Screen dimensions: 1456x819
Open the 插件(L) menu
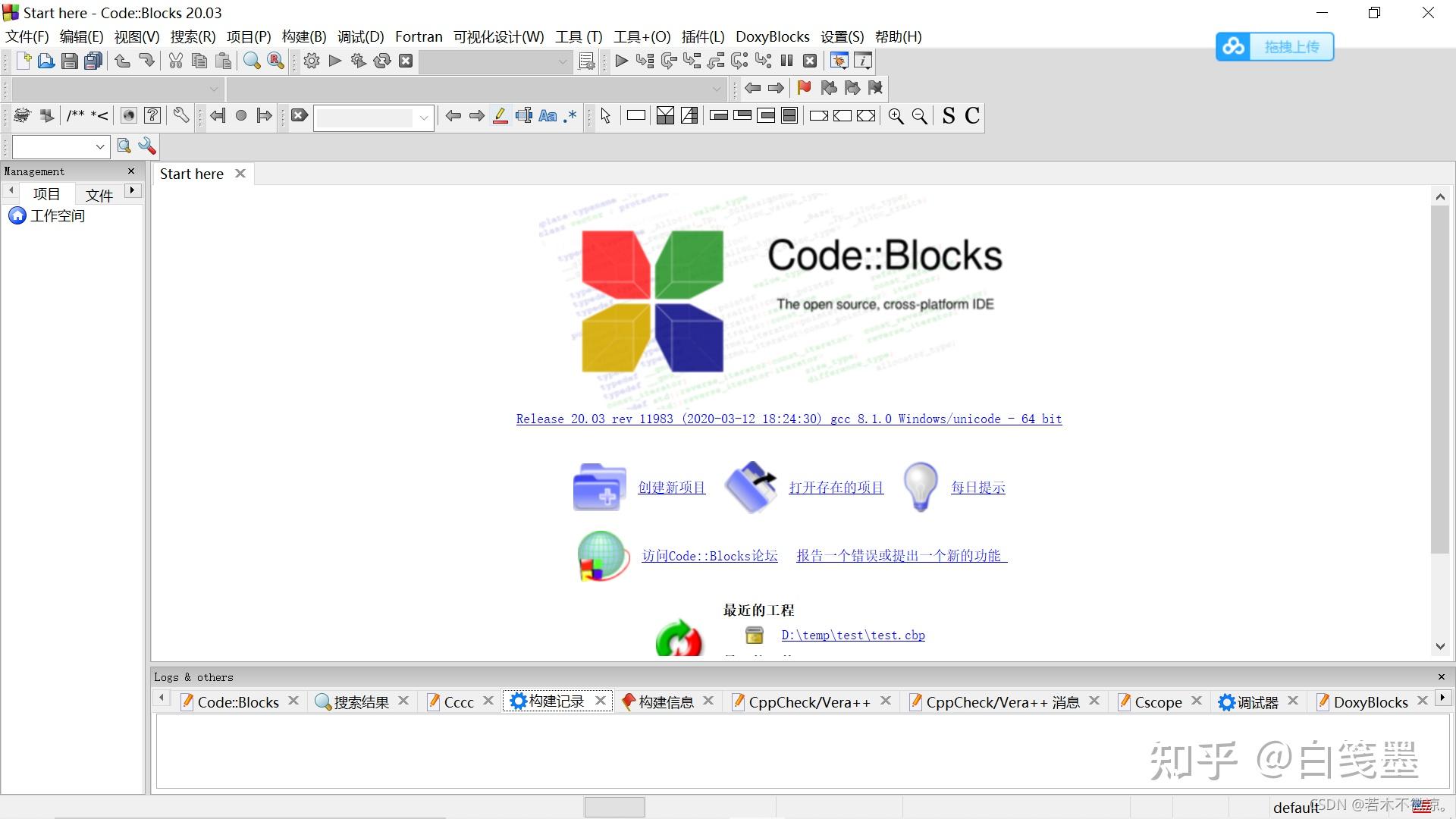click(702, 36)
